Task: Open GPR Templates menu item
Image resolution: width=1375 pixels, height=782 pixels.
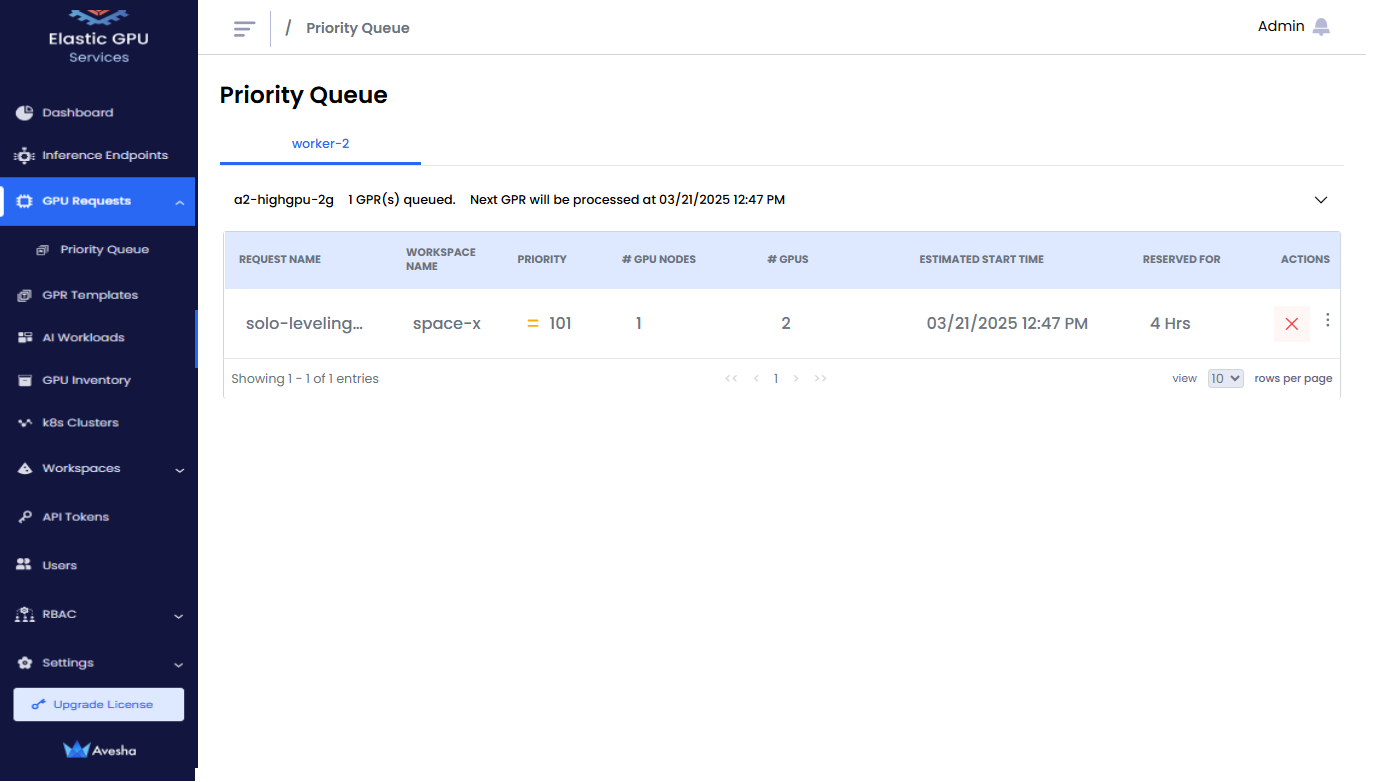Action: coord(90,296)
